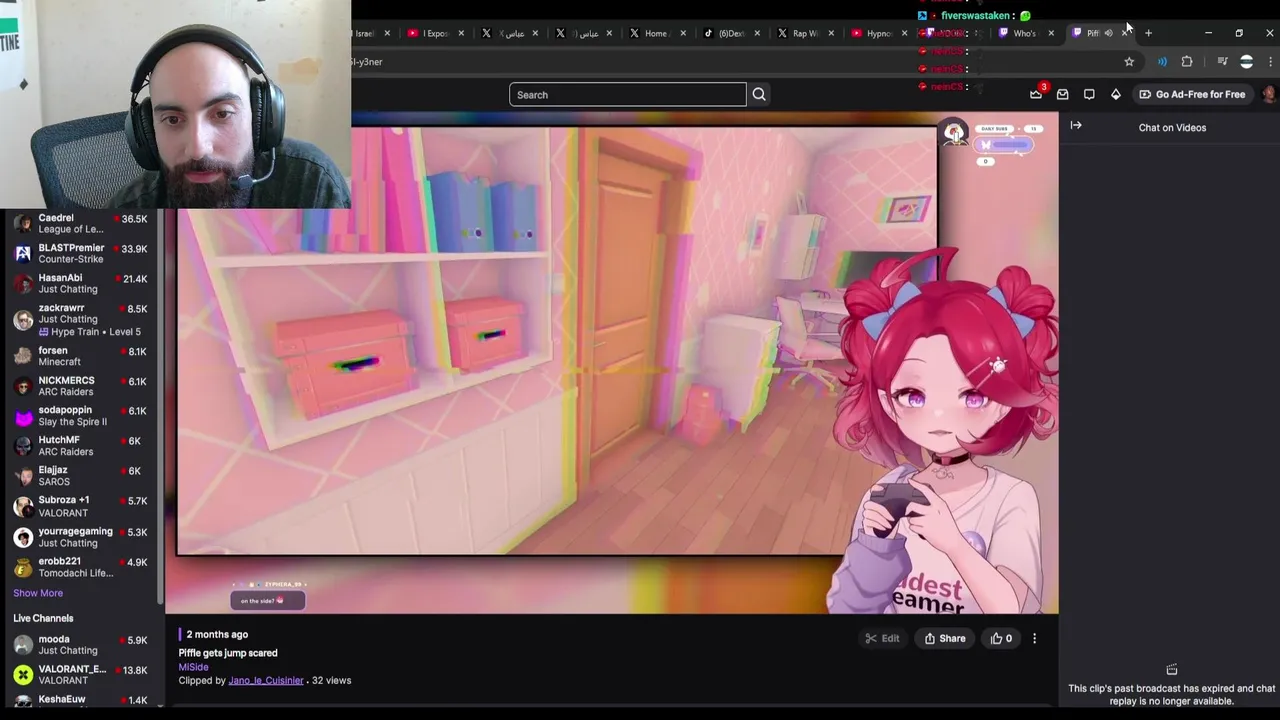Click Go Ad-Free for Free button

[1192, 94]
